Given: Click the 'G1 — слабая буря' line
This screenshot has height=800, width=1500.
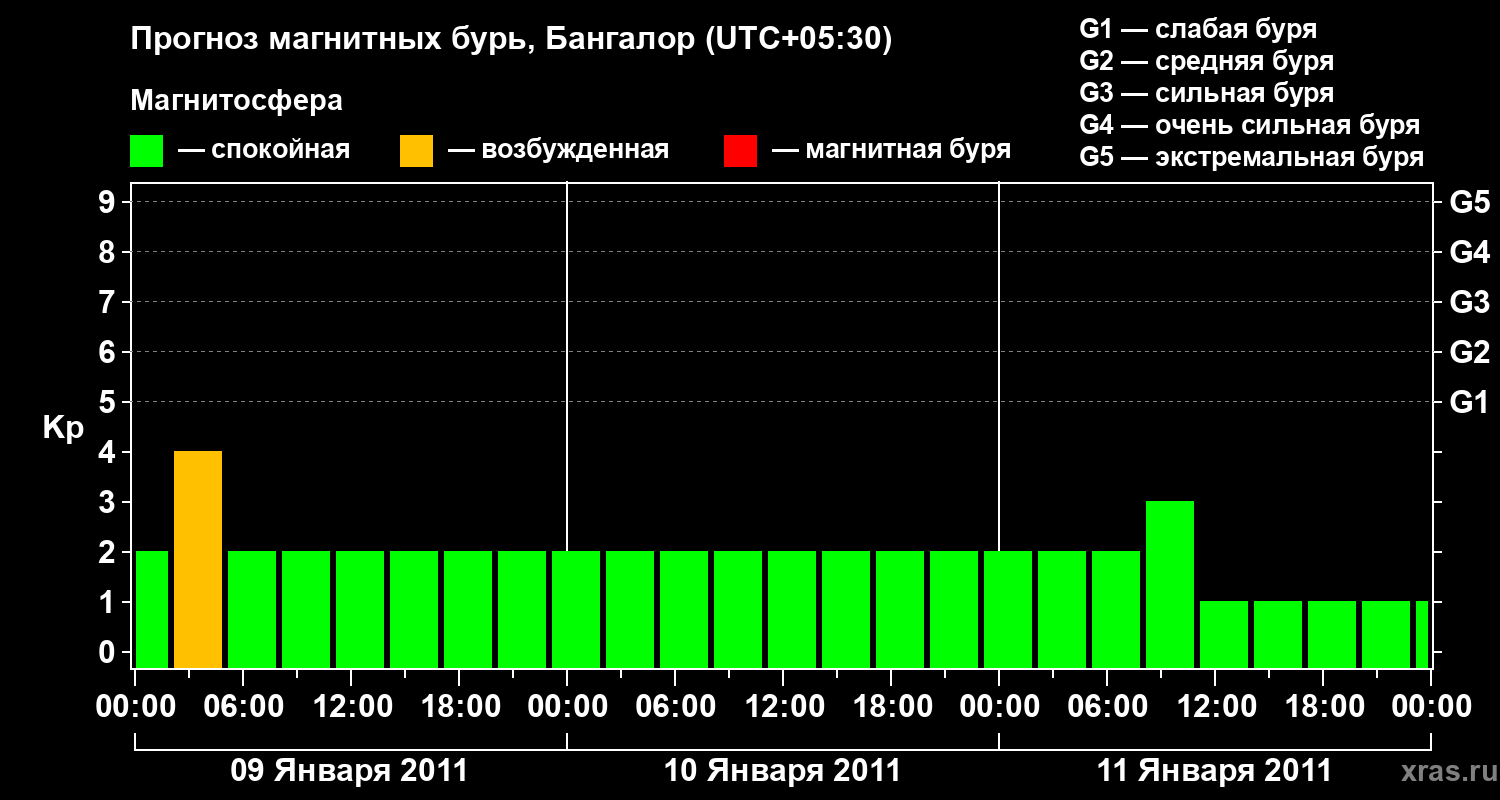Looking at the screenshot, I should pos(1198,29).
